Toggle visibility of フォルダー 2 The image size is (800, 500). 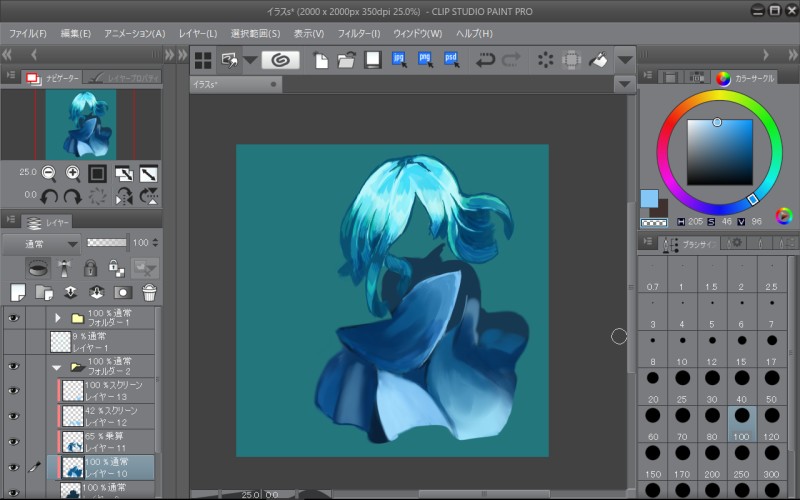(x=13, y=366)
